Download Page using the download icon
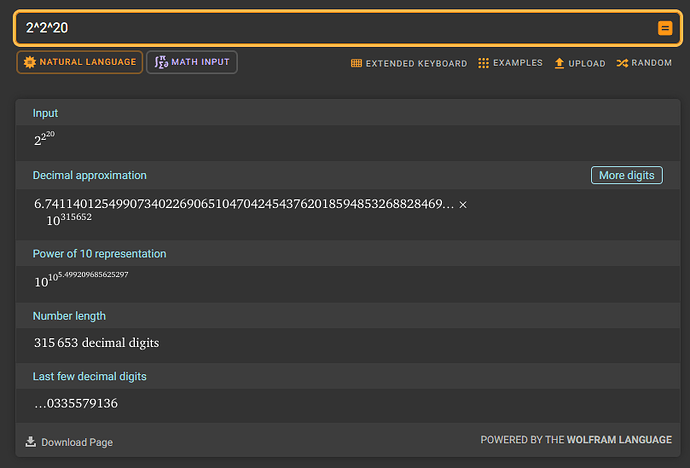The height and width of the screenshot is (468, 690). click(31, 442)
